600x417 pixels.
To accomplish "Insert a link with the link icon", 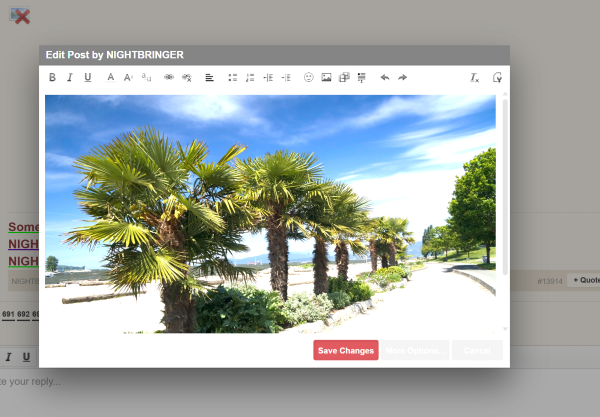I will click(169, 77).
